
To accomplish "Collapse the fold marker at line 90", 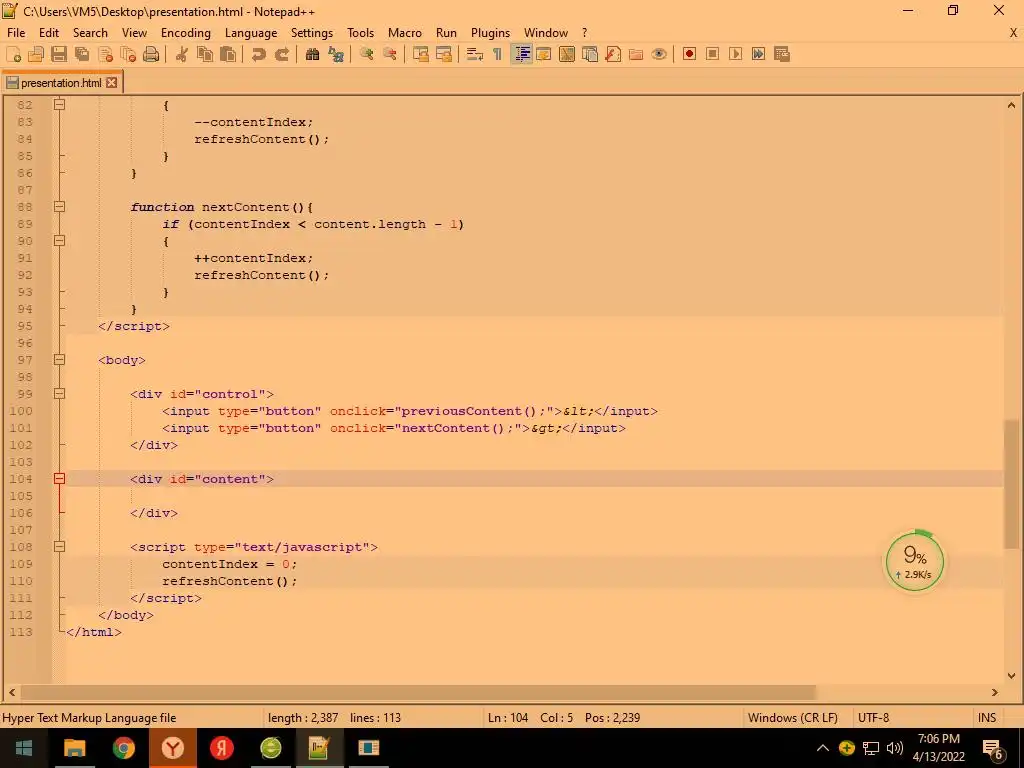I will (x=59, y=241).
